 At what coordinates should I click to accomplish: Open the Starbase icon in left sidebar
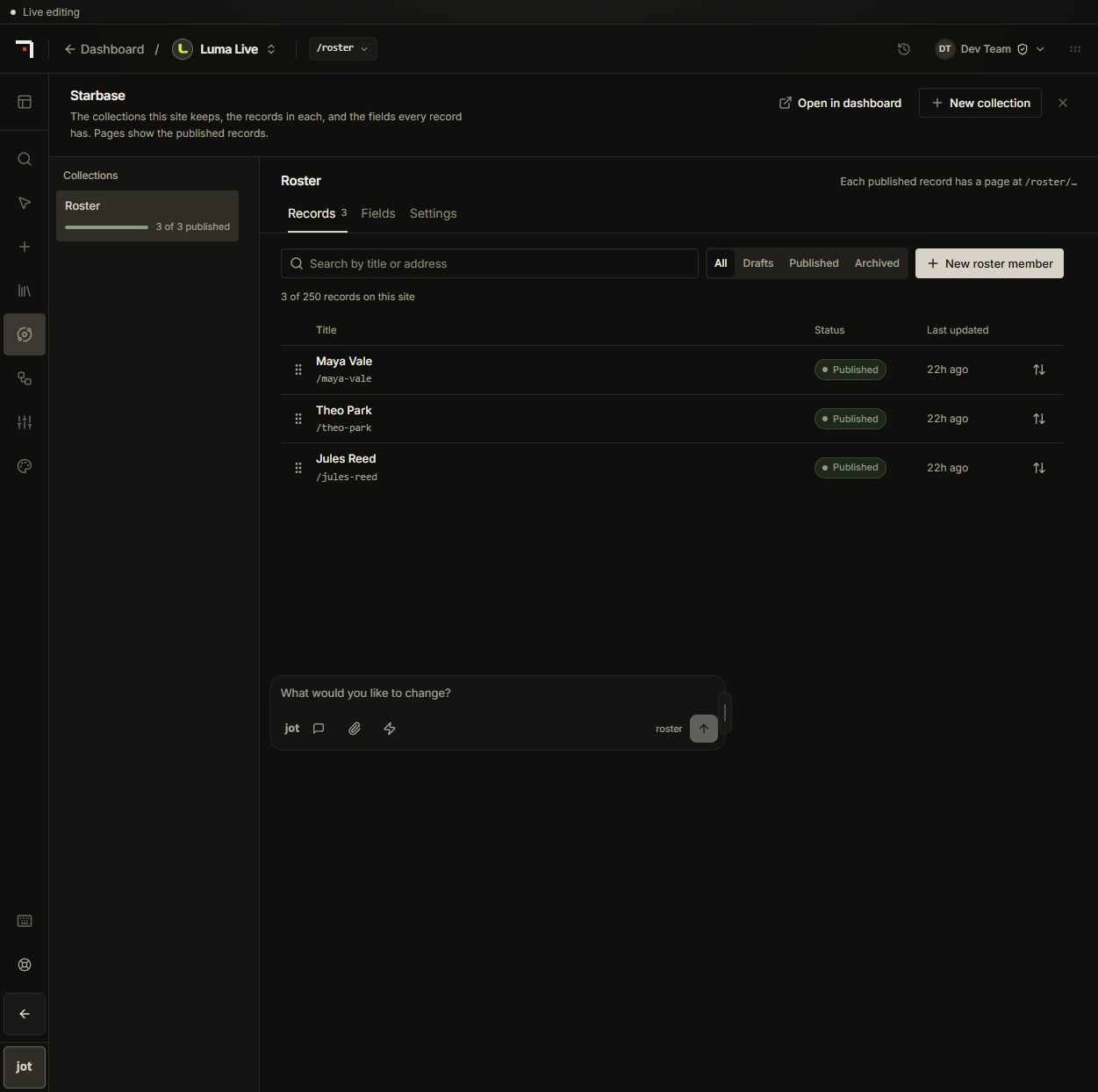coord(25,334)
